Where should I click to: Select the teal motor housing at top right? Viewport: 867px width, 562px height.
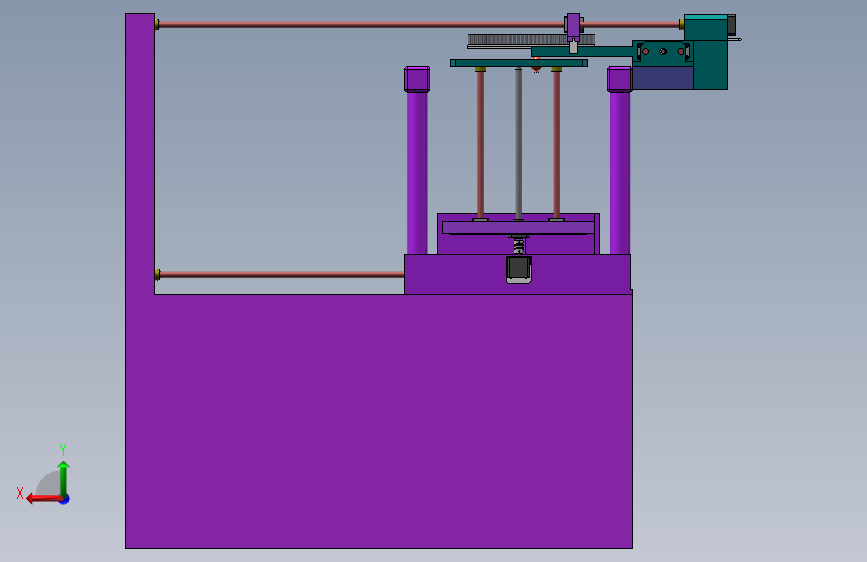tap(711, 52)
